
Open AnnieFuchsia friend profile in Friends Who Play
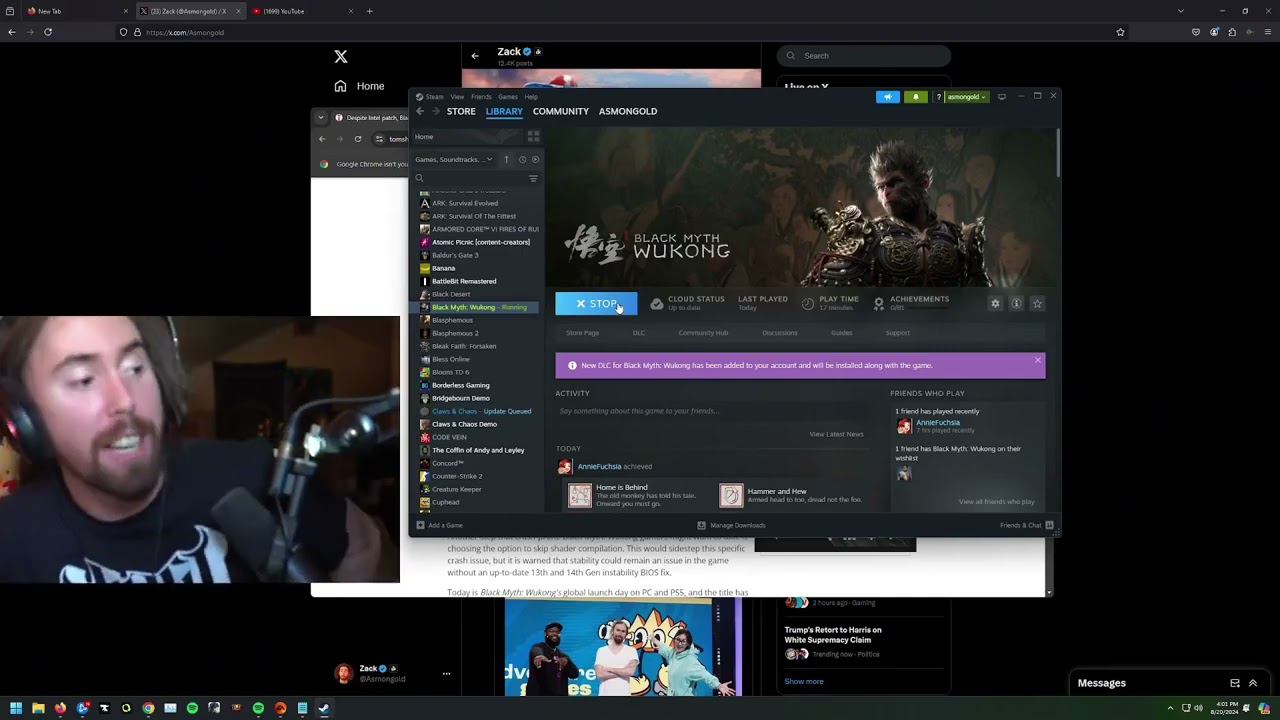938,423
